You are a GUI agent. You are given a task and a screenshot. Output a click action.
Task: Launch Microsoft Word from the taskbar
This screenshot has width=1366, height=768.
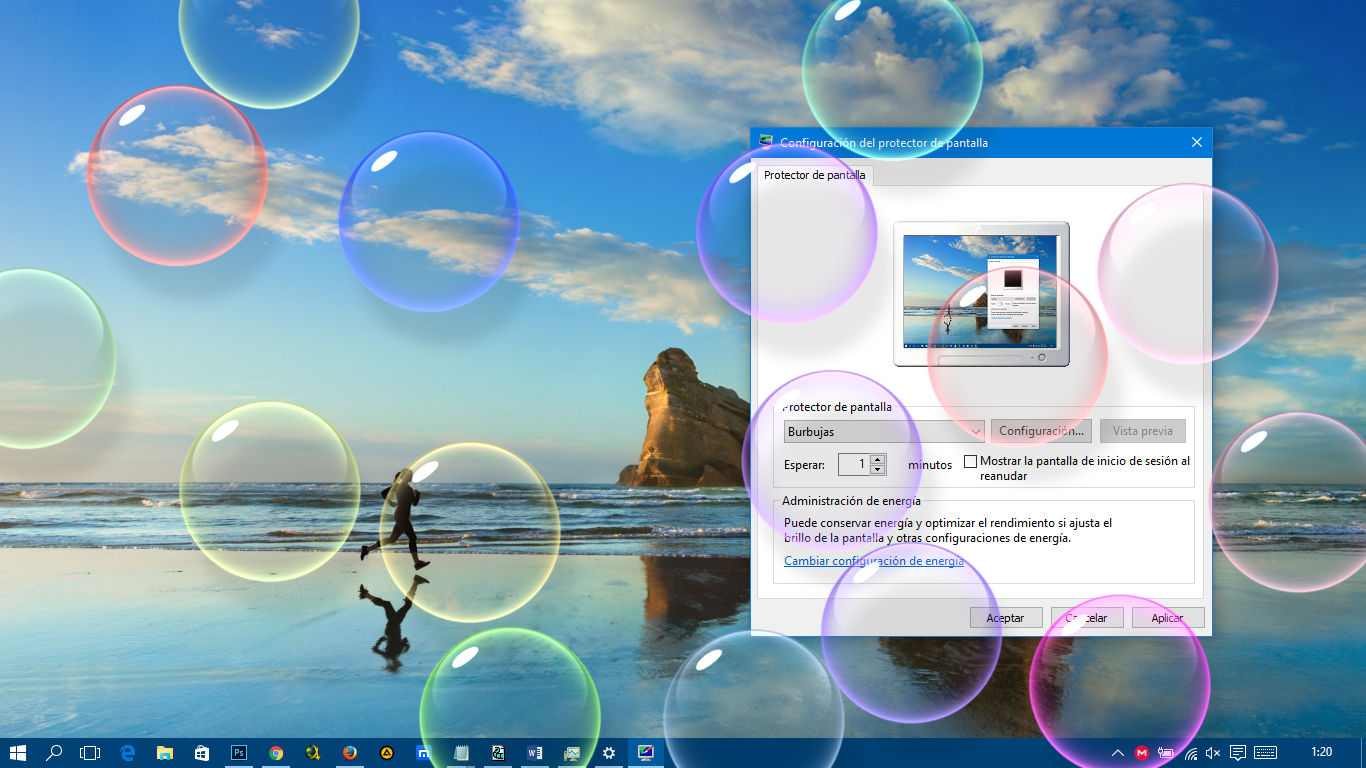click(x=535, y=753)
